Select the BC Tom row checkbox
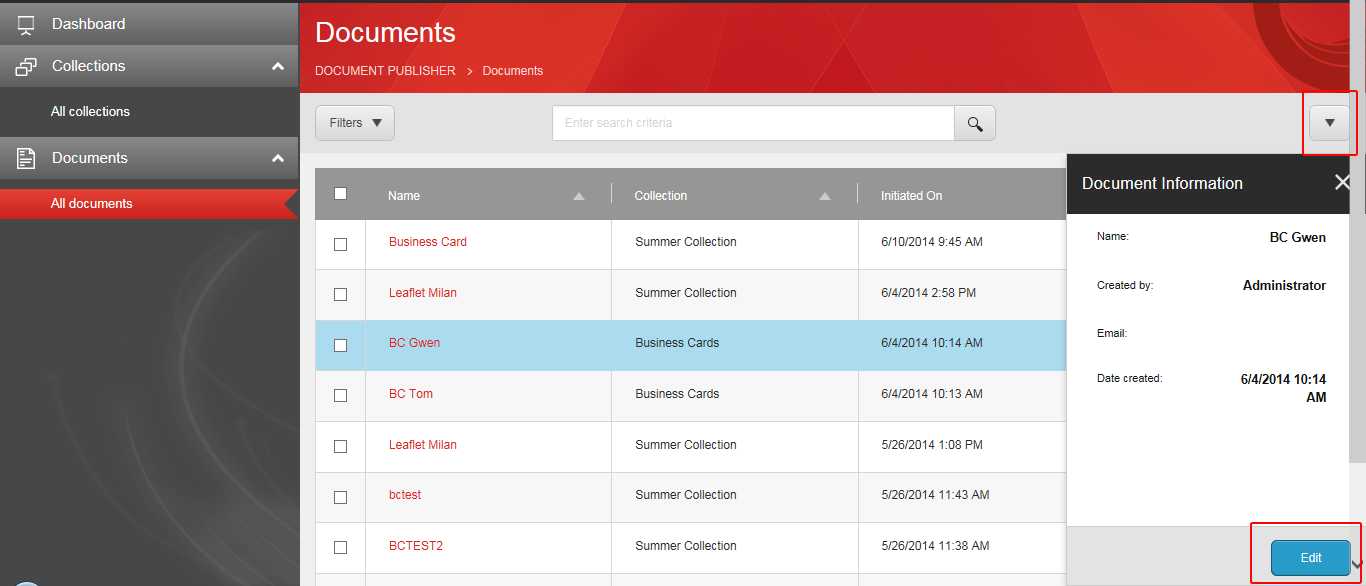This screenshot has height=586, width=1366. (340, 395)
